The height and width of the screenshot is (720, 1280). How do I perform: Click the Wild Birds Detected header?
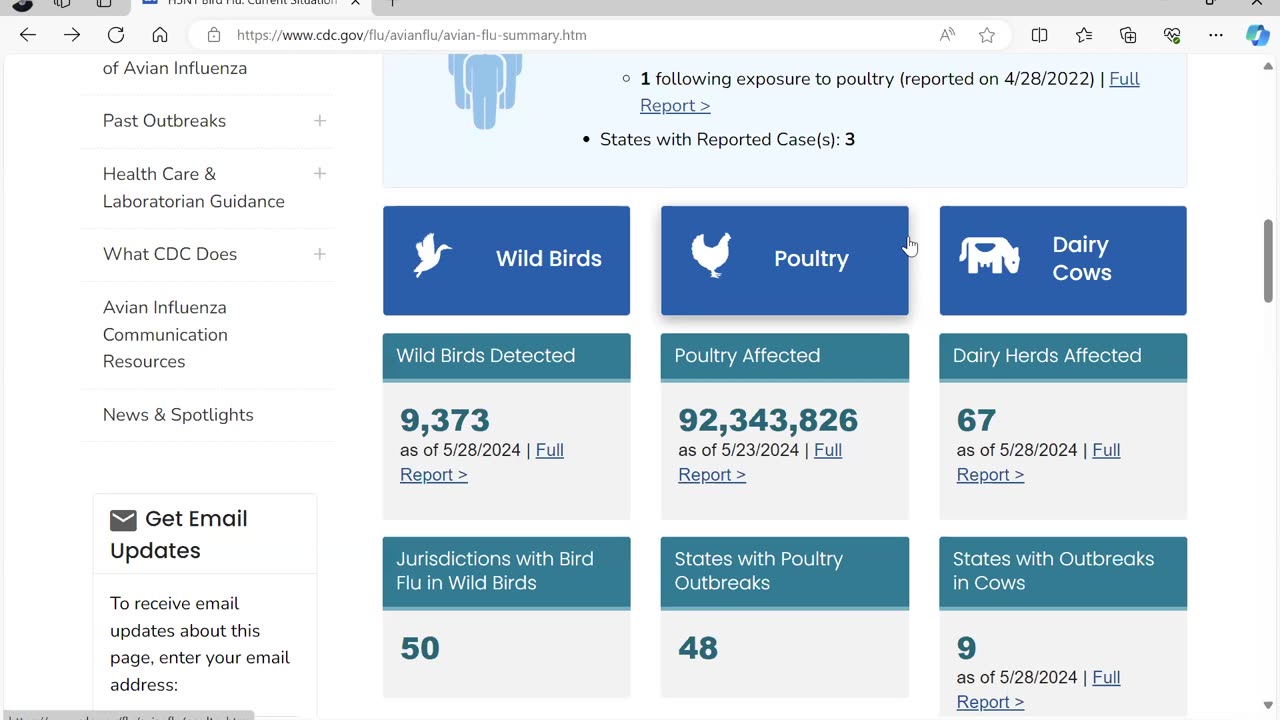(506, 356)
